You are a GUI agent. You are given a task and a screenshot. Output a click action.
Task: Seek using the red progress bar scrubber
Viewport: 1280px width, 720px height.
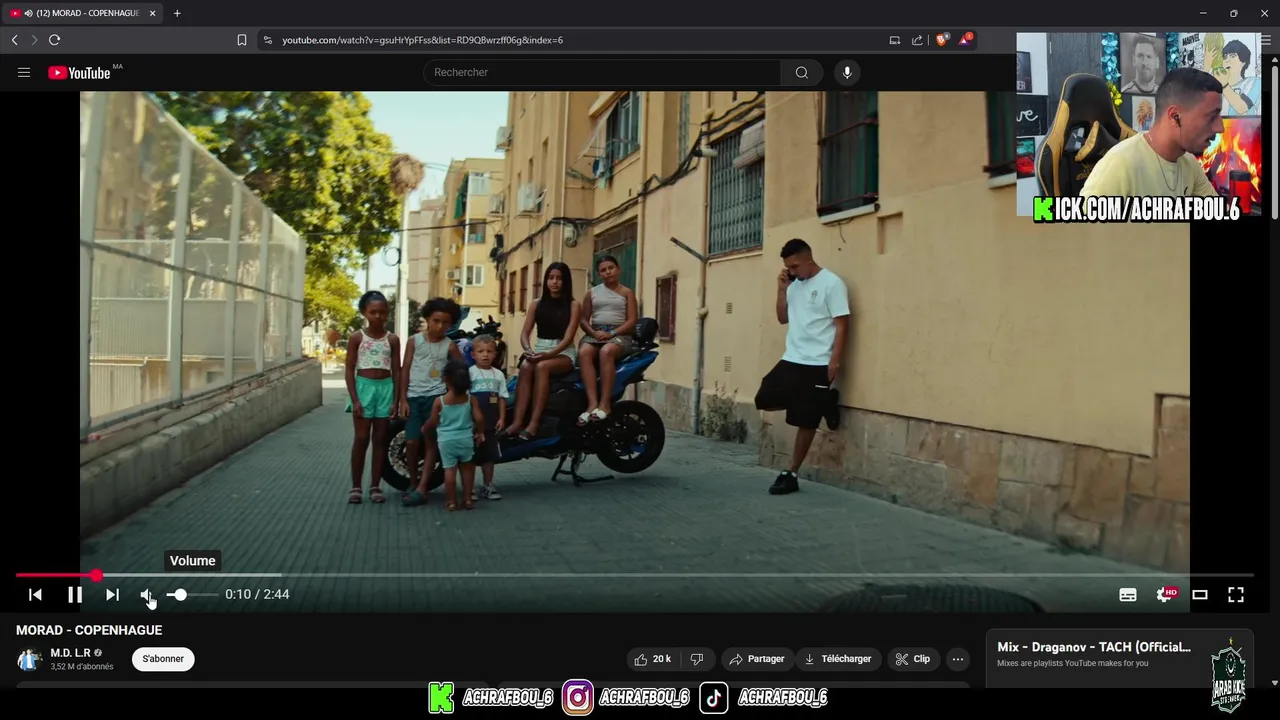point(96,575)
